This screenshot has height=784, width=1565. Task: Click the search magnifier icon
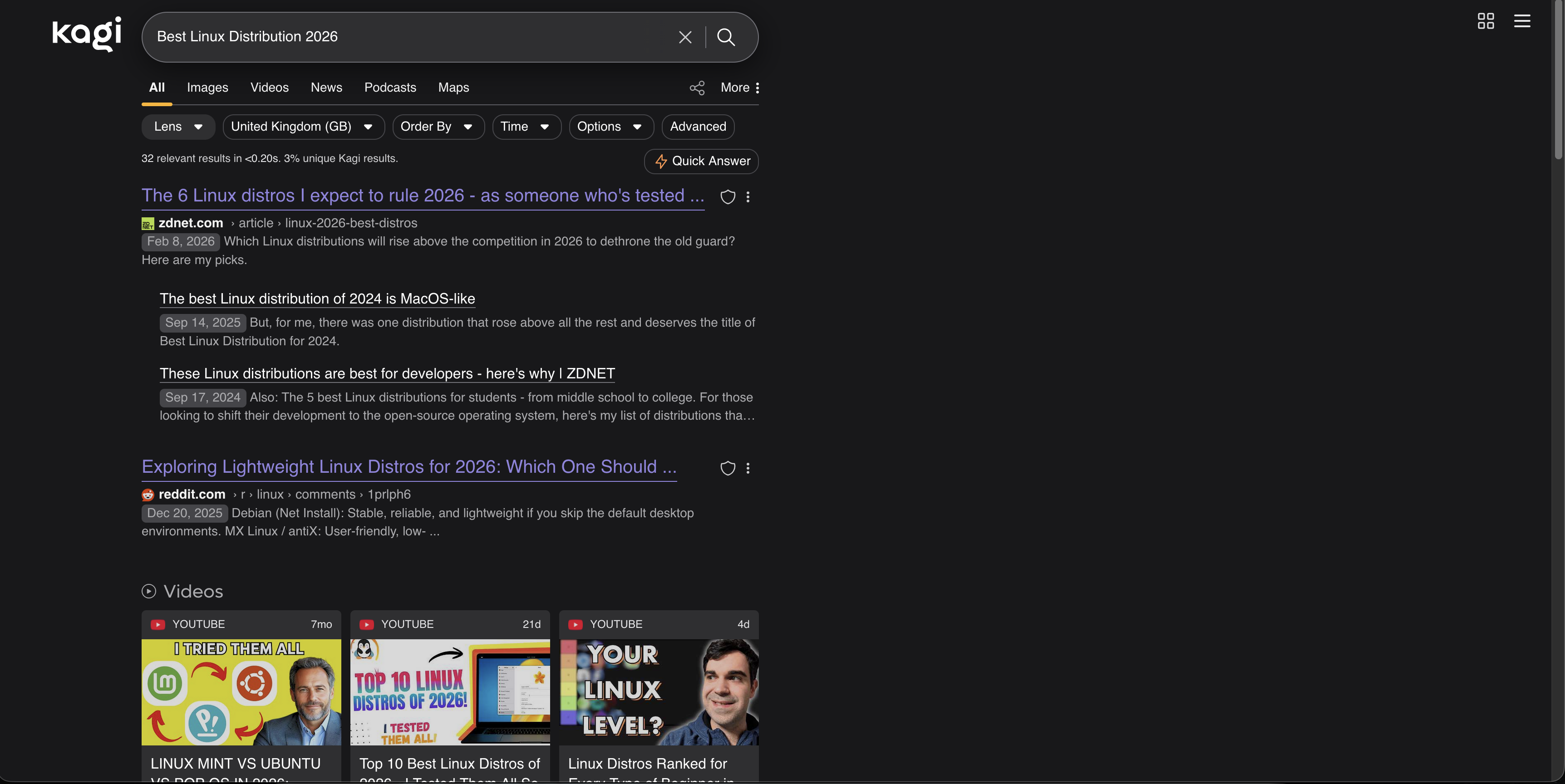point(727,37)
